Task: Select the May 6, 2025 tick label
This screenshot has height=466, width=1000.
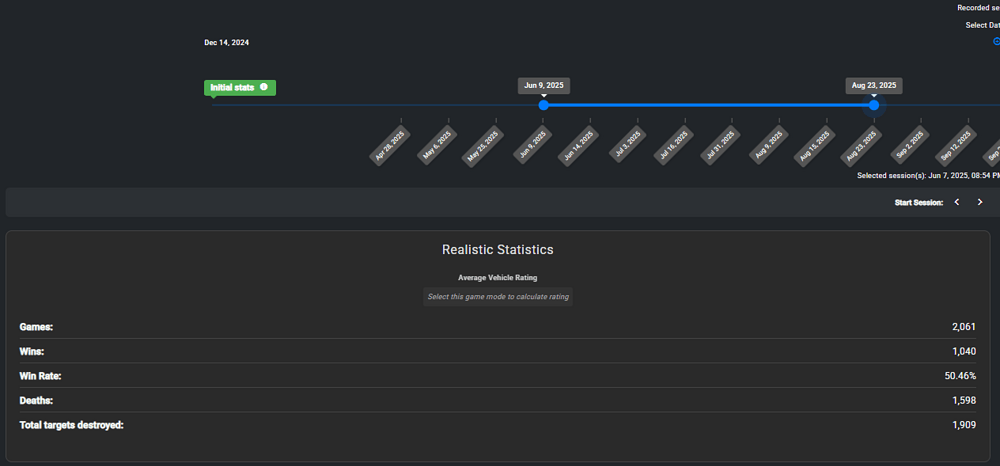Action: pos(438,145)
